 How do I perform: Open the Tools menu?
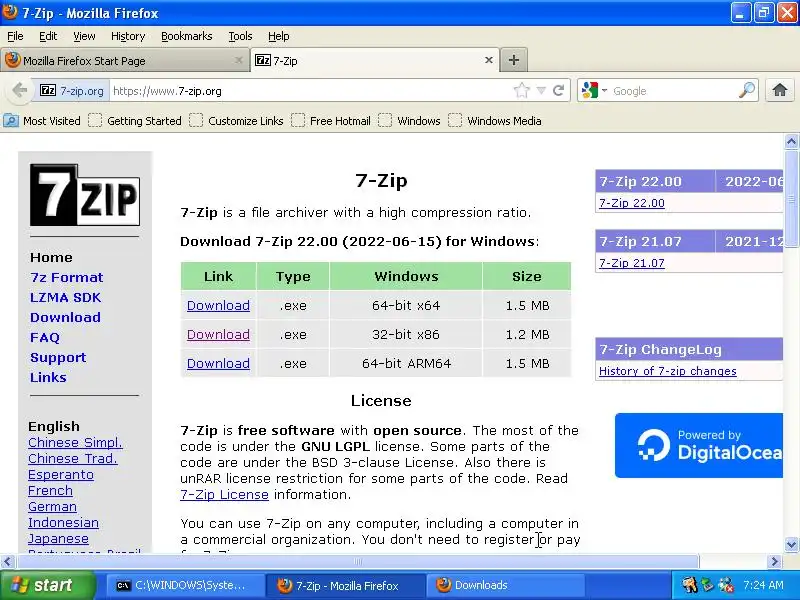click(240, 36)
